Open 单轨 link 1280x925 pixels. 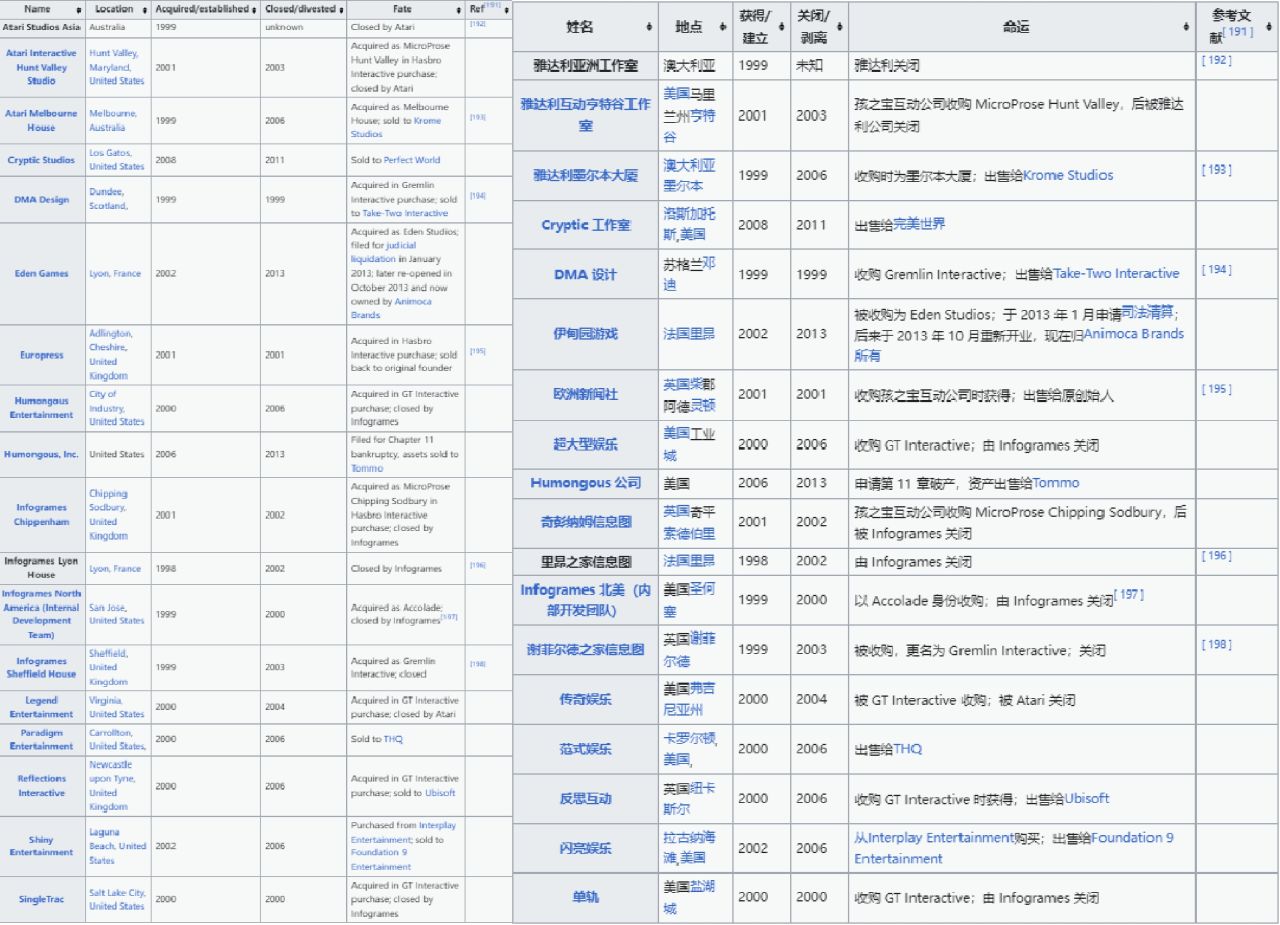click(585, 898)
